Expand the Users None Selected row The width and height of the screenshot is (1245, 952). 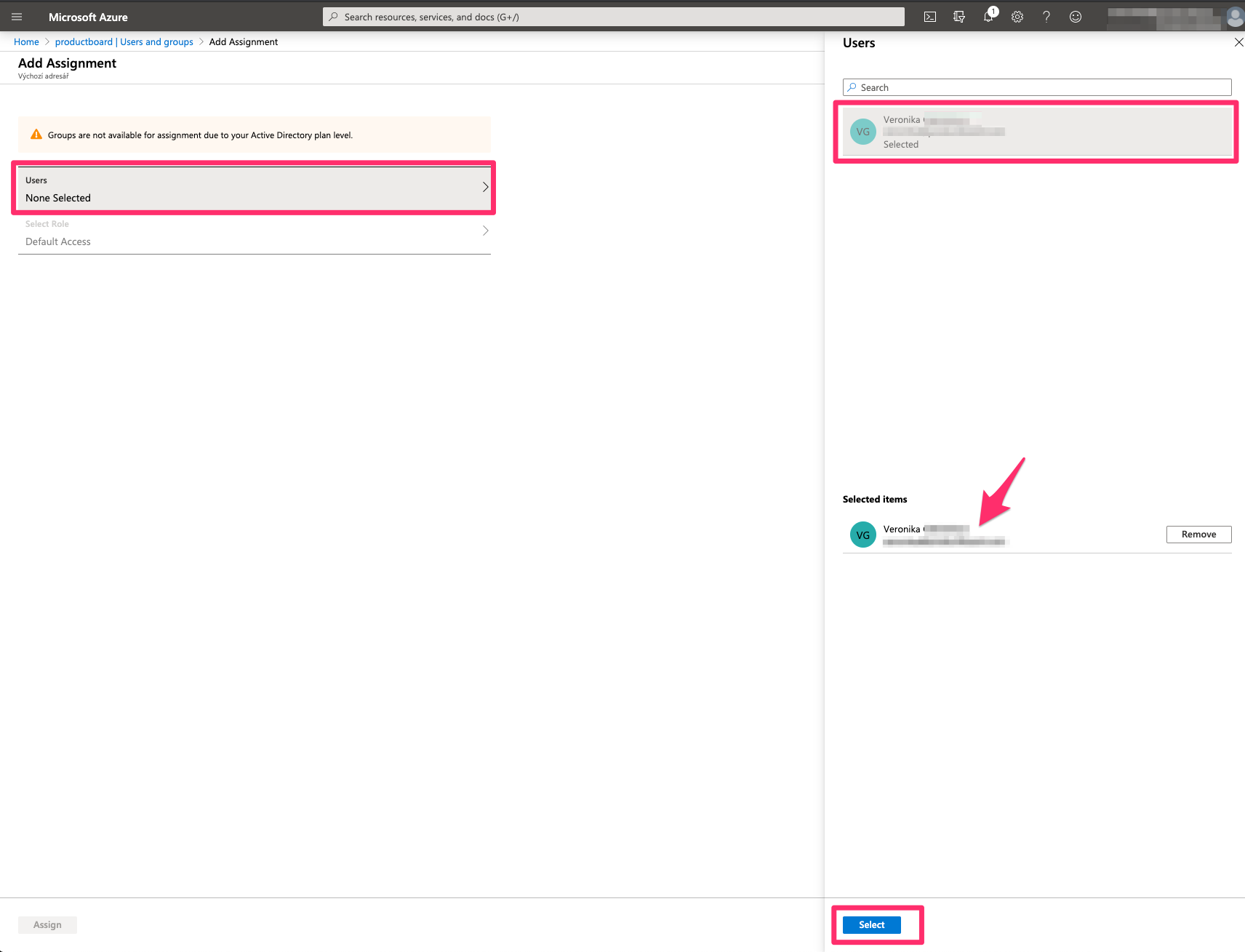click(x=254, y=188)
